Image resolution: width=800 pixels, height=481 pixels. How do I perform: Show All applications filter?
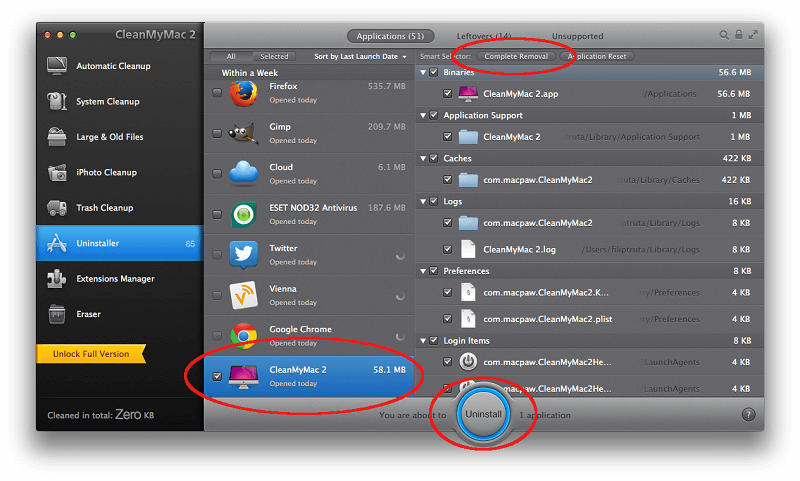tap(231, 56)
